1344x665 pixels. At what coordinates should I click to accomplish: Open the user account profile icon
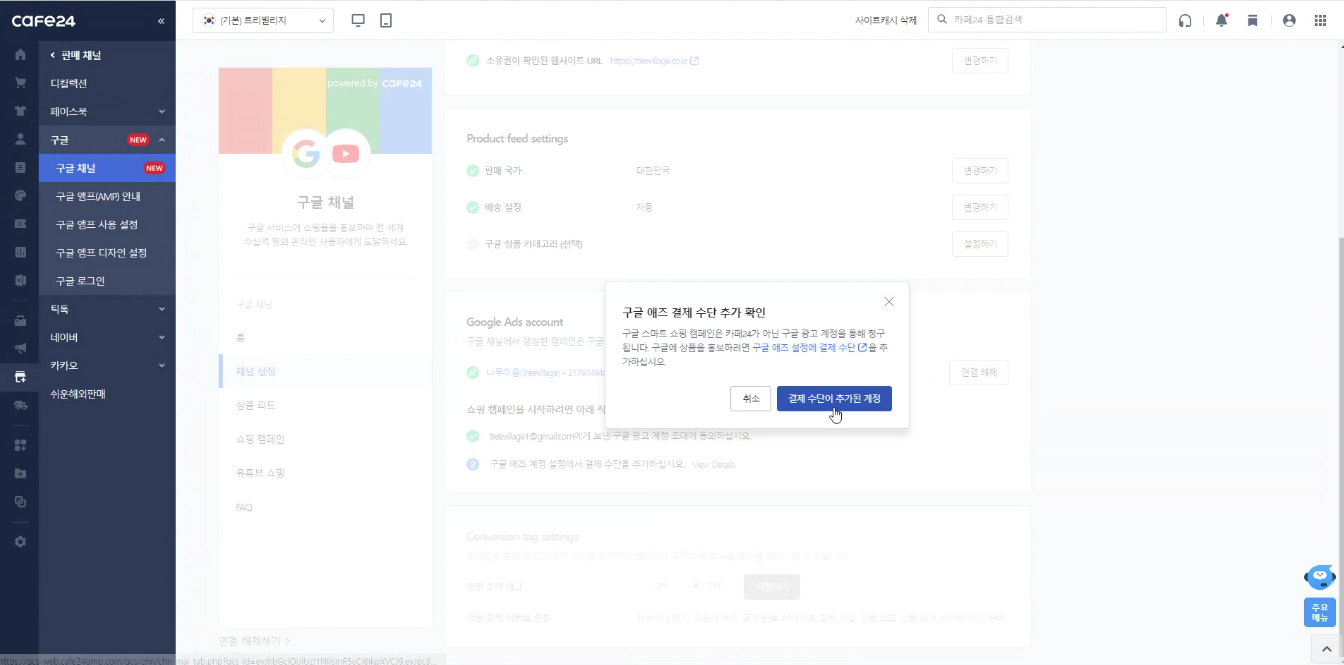pos(1289,20)
